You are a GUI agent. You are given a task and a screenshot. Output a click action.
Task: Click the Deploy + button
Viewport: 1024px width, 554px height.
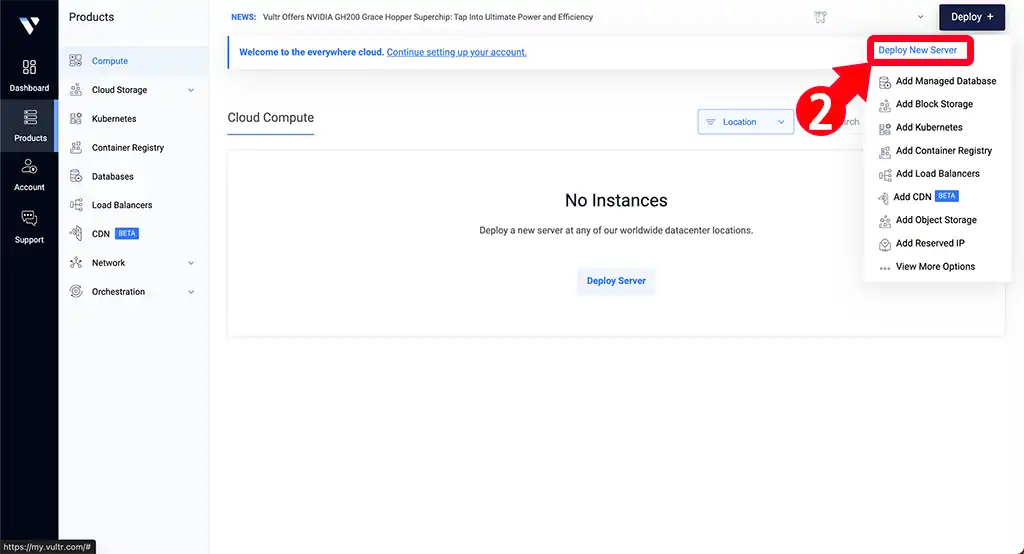coord(972,17)
